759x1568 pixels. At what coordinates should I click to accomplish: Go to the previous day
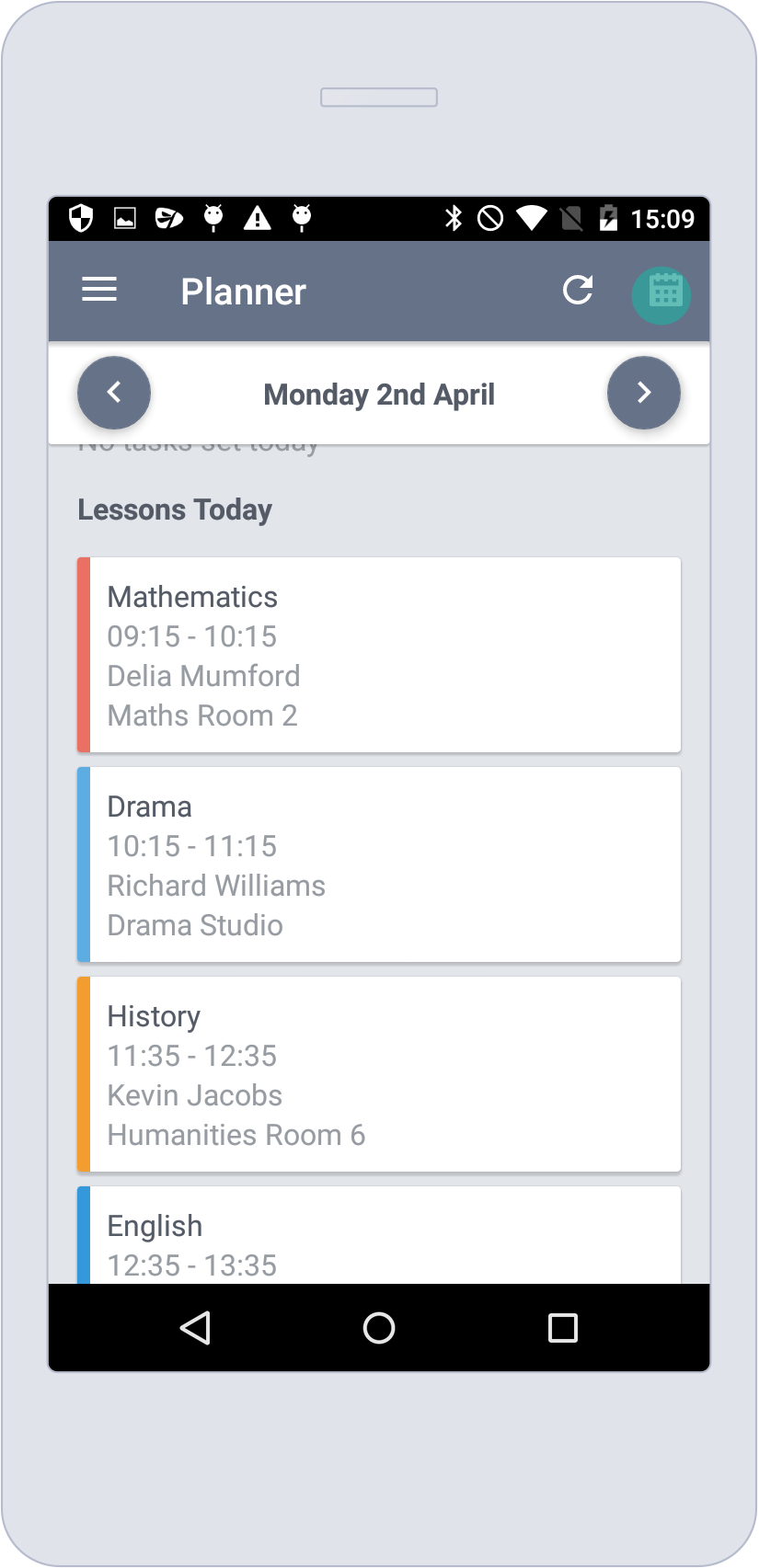click(x=113, y=393)
